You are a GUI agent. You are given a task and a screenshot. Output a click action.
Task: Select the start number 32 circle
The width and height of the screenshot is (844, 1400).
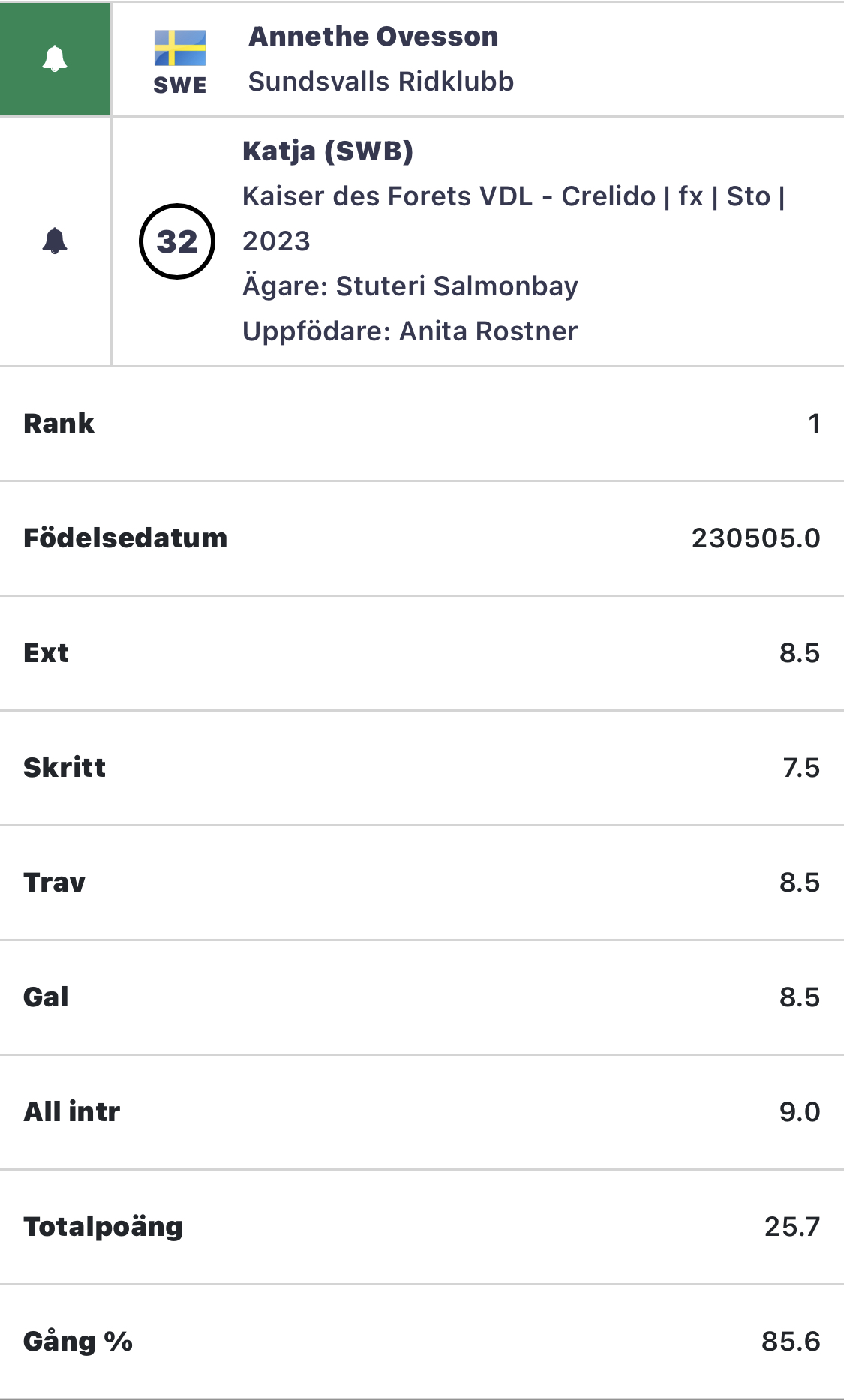click(x=177, y=241)
